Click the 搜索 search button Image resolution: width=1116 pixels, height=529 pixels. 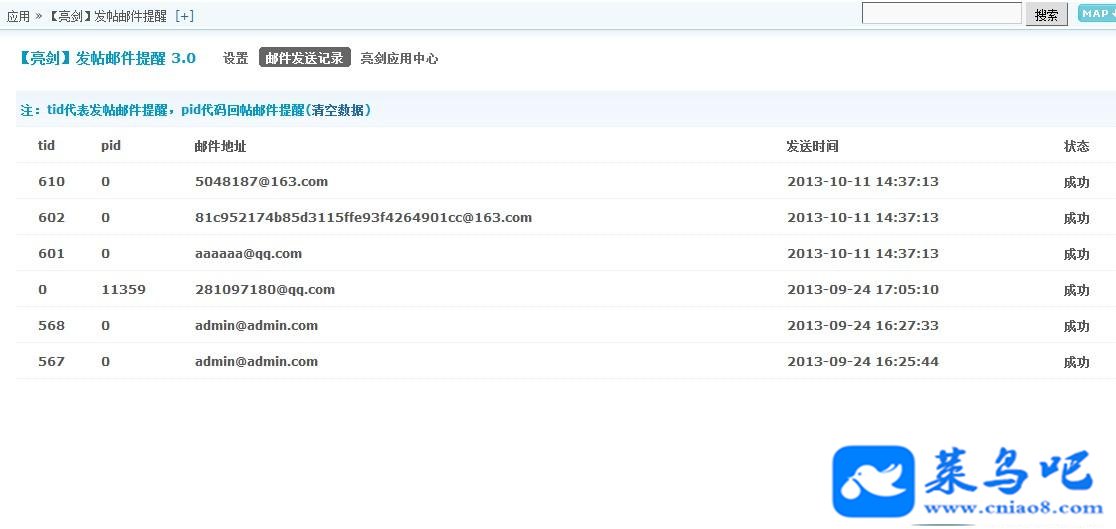pyautogui.click(x=1046, y=15)
